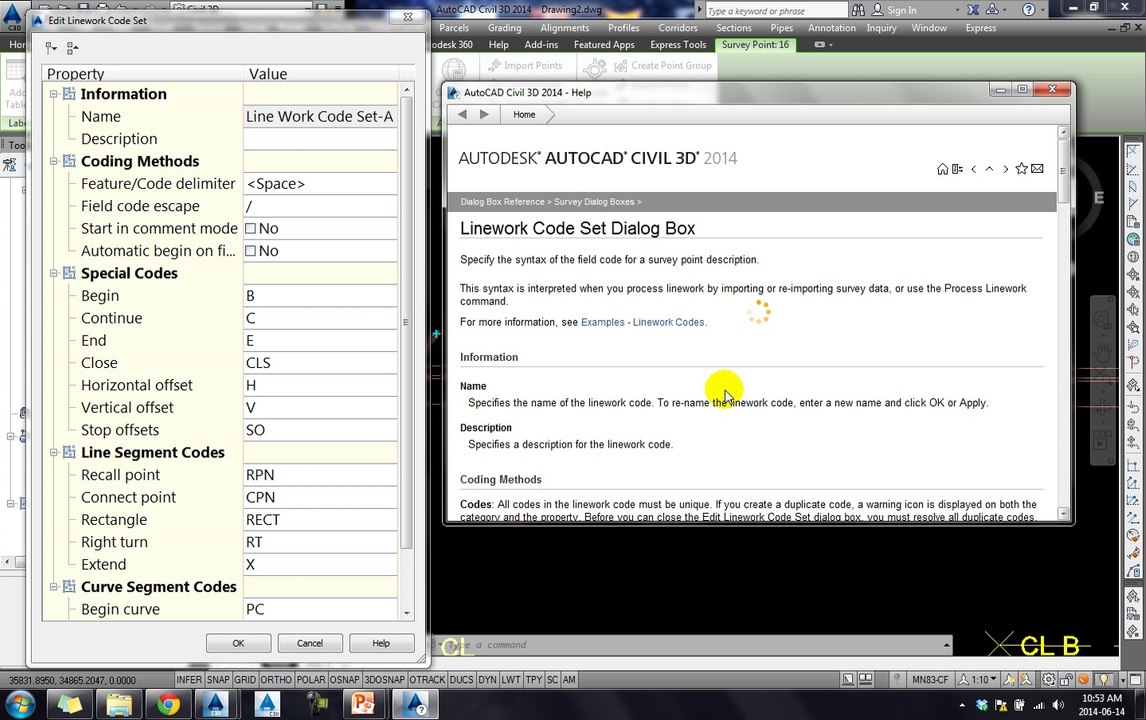Toggle GRID display in status bar
Image resolution: width=1146 pixels, height=720 pixels.
point(245,679)
